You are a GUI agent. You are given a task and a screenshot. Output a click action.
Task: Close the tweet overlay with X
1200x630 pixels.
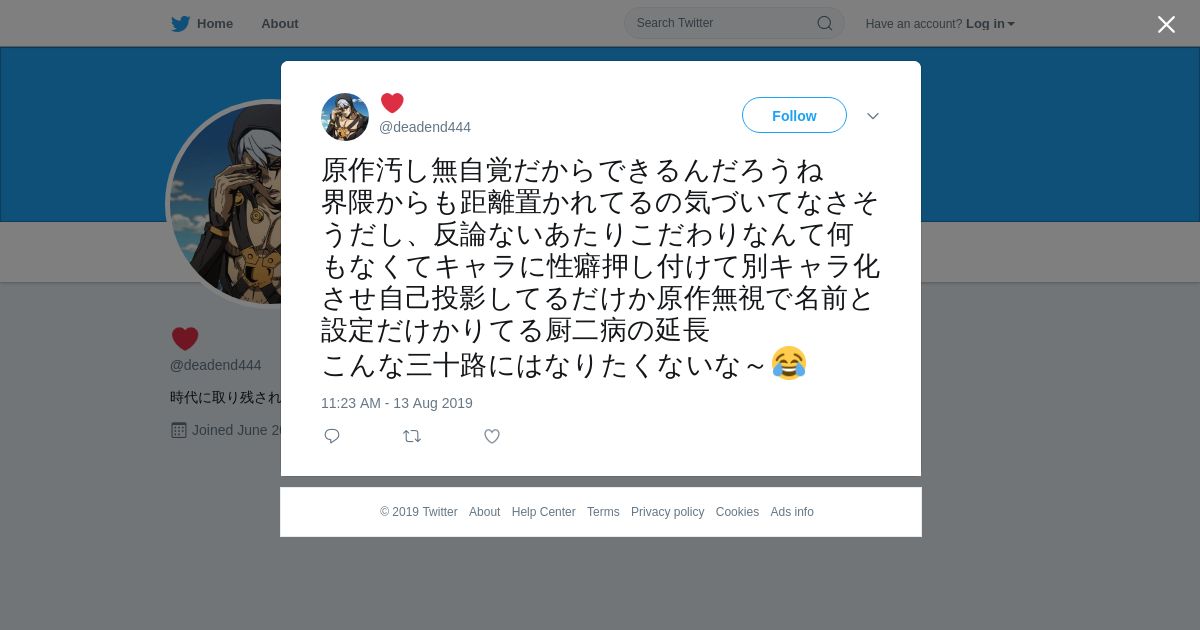(x=1166, y=24)
